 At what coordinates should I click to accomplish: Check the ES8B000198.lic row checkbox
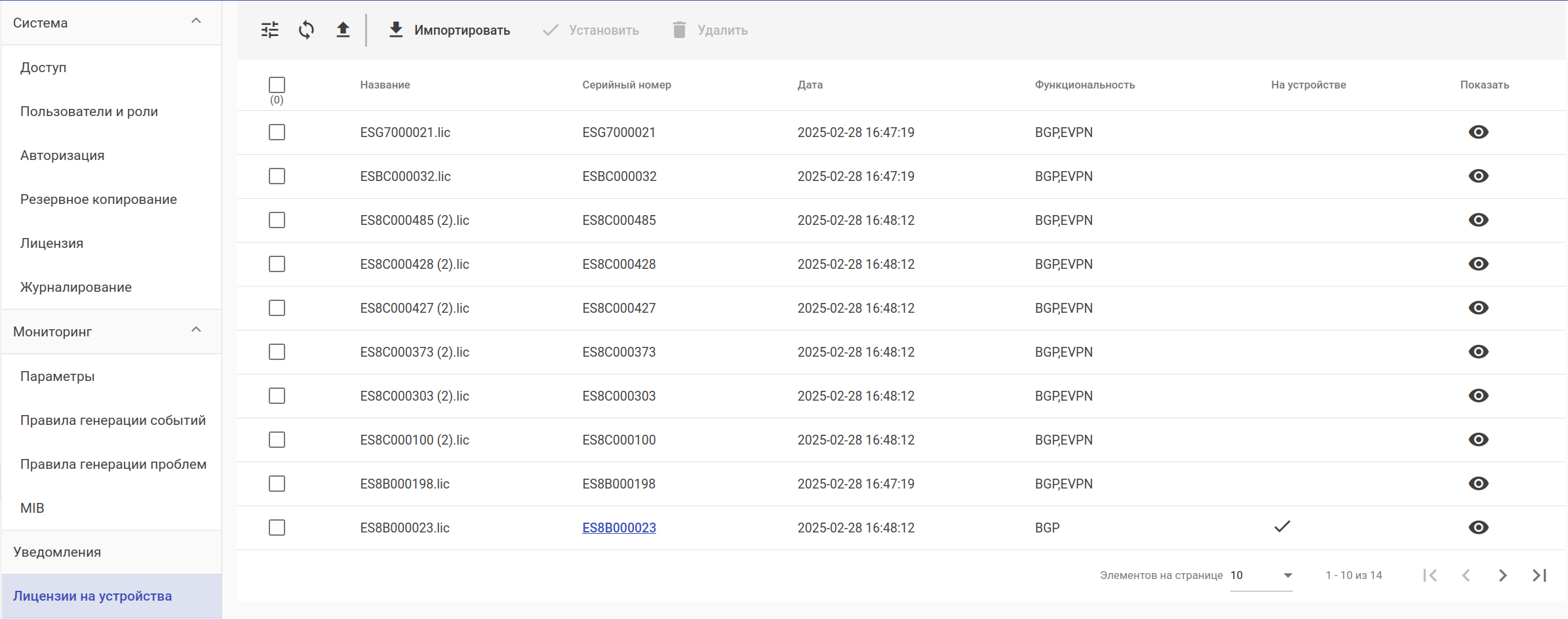click(x=277, y=484)
